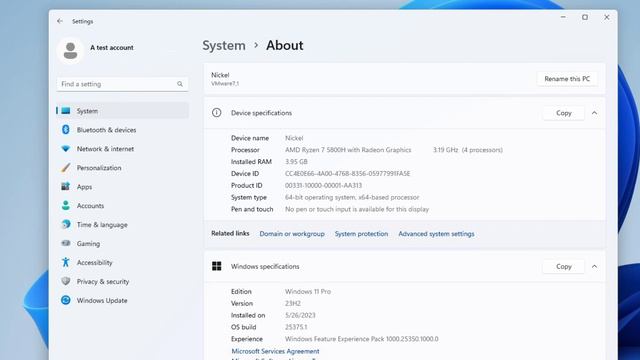Open the System category

(x=122, y=111)
